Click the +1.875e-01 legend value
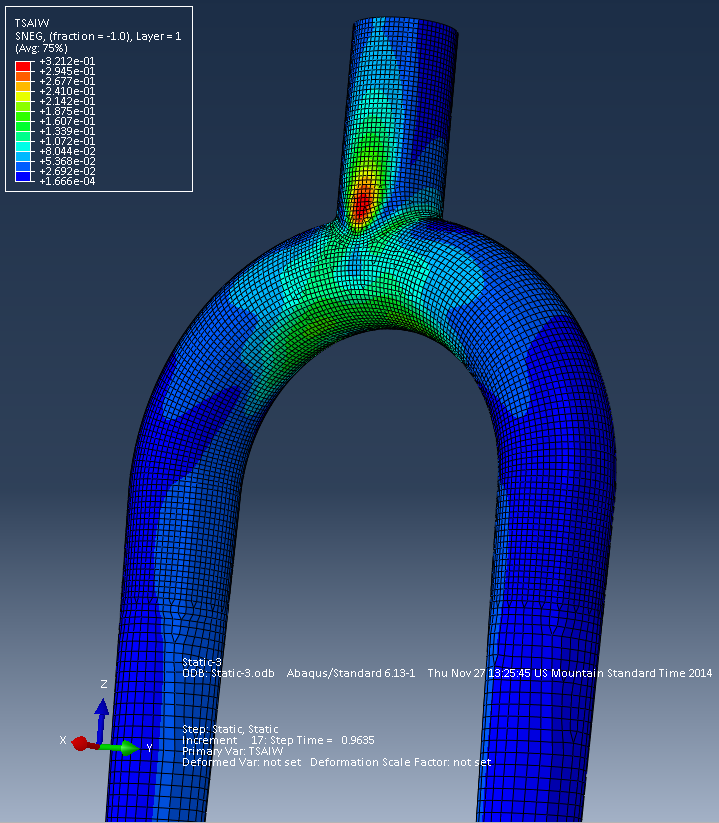The image size is (719, 823). click(x=67, y=111)
